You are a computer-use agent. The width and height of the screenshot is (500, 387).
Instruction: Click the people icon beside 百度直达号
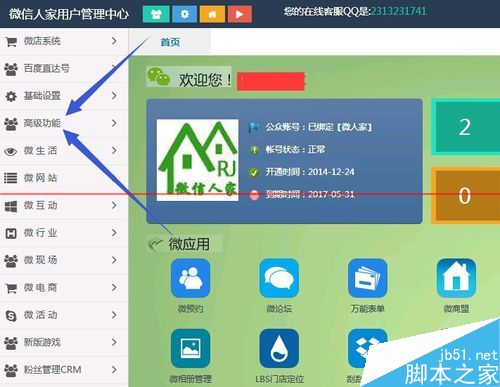[x=11, y=69]
